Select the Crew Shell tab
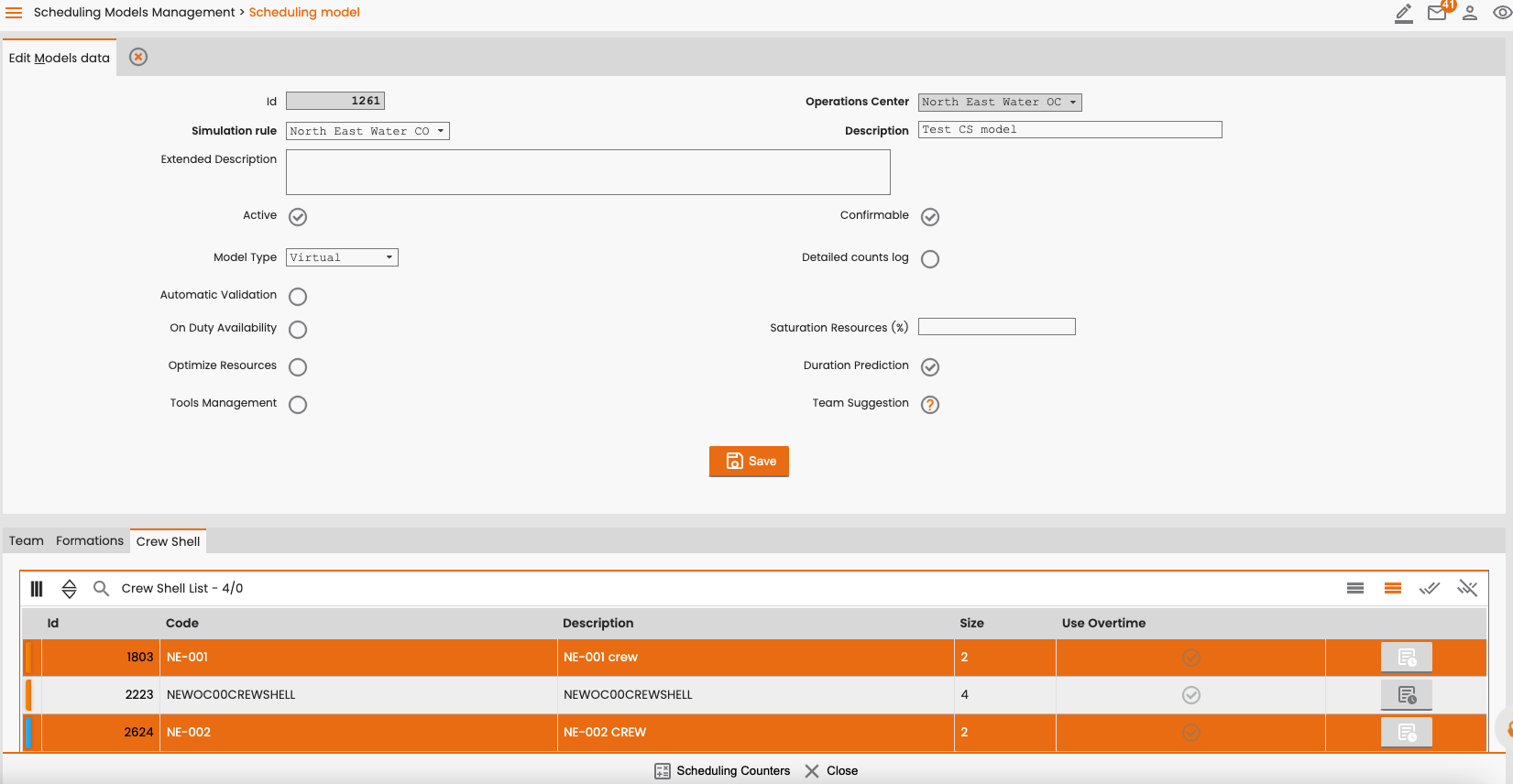1513x784 pixels. coord(168,541)
